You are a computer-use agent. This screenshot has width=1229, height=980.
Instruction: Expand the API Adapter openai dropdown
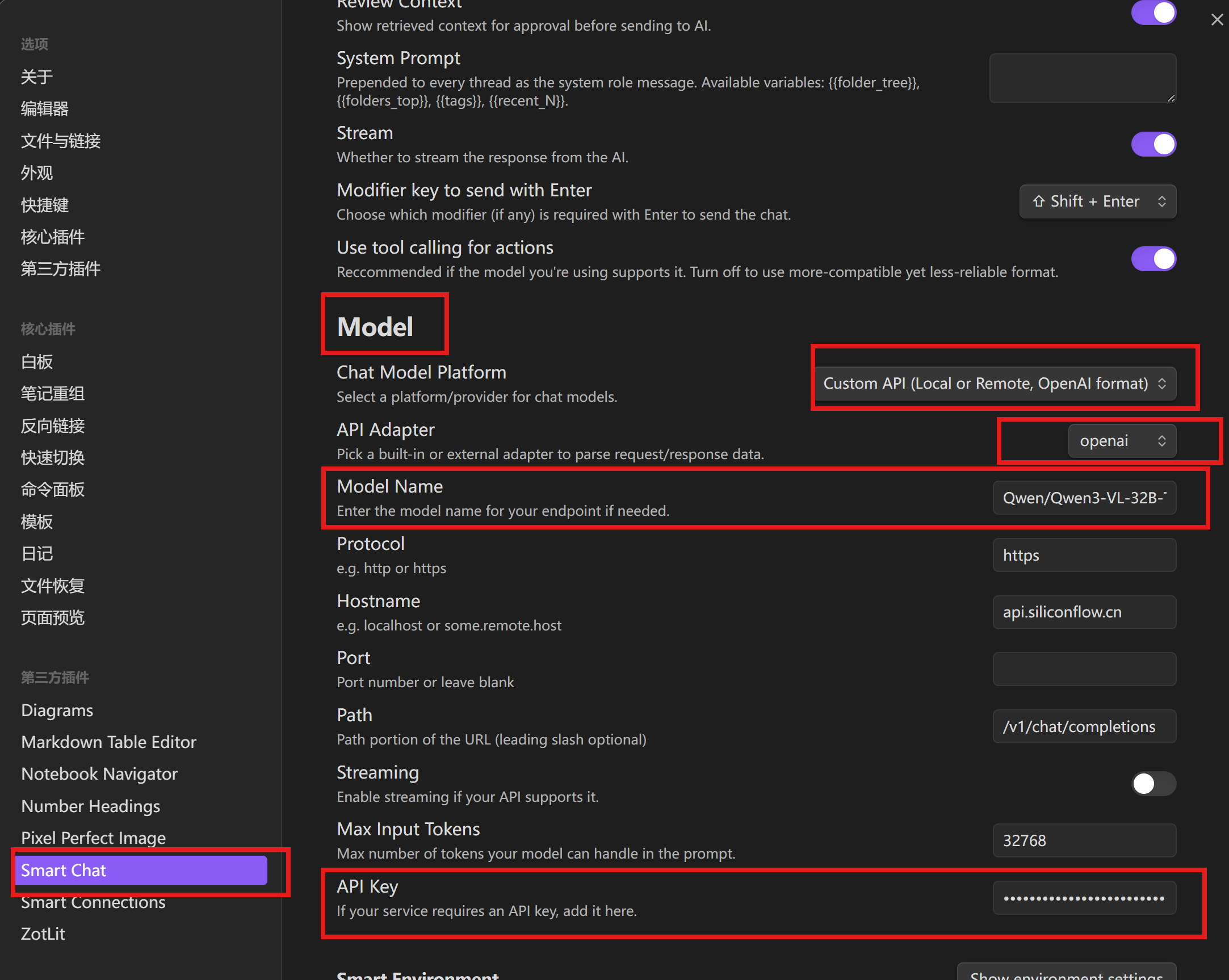[1121, 441]
